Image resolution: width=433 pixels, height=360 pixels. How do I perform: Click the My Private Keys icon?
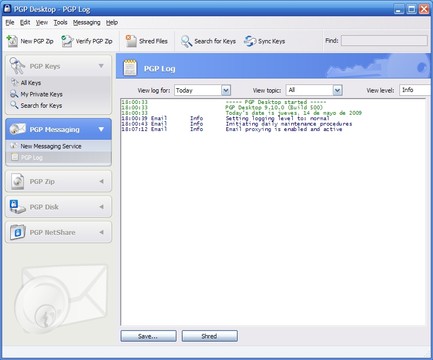click(14, 94)
